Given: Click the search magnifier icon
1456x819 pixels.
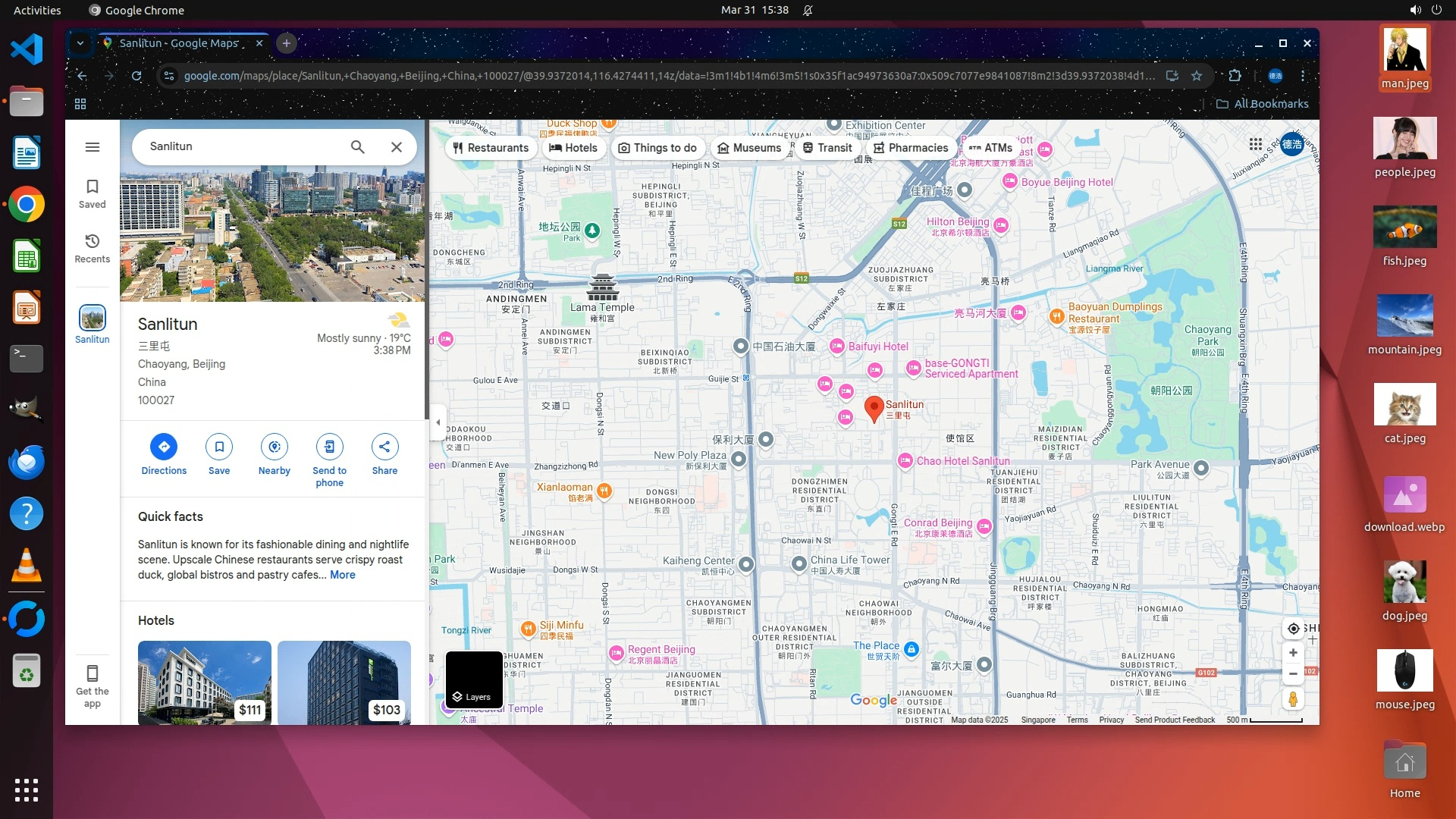Looking at the screenshot, I should pyautogui.click(x=357, y=147).
